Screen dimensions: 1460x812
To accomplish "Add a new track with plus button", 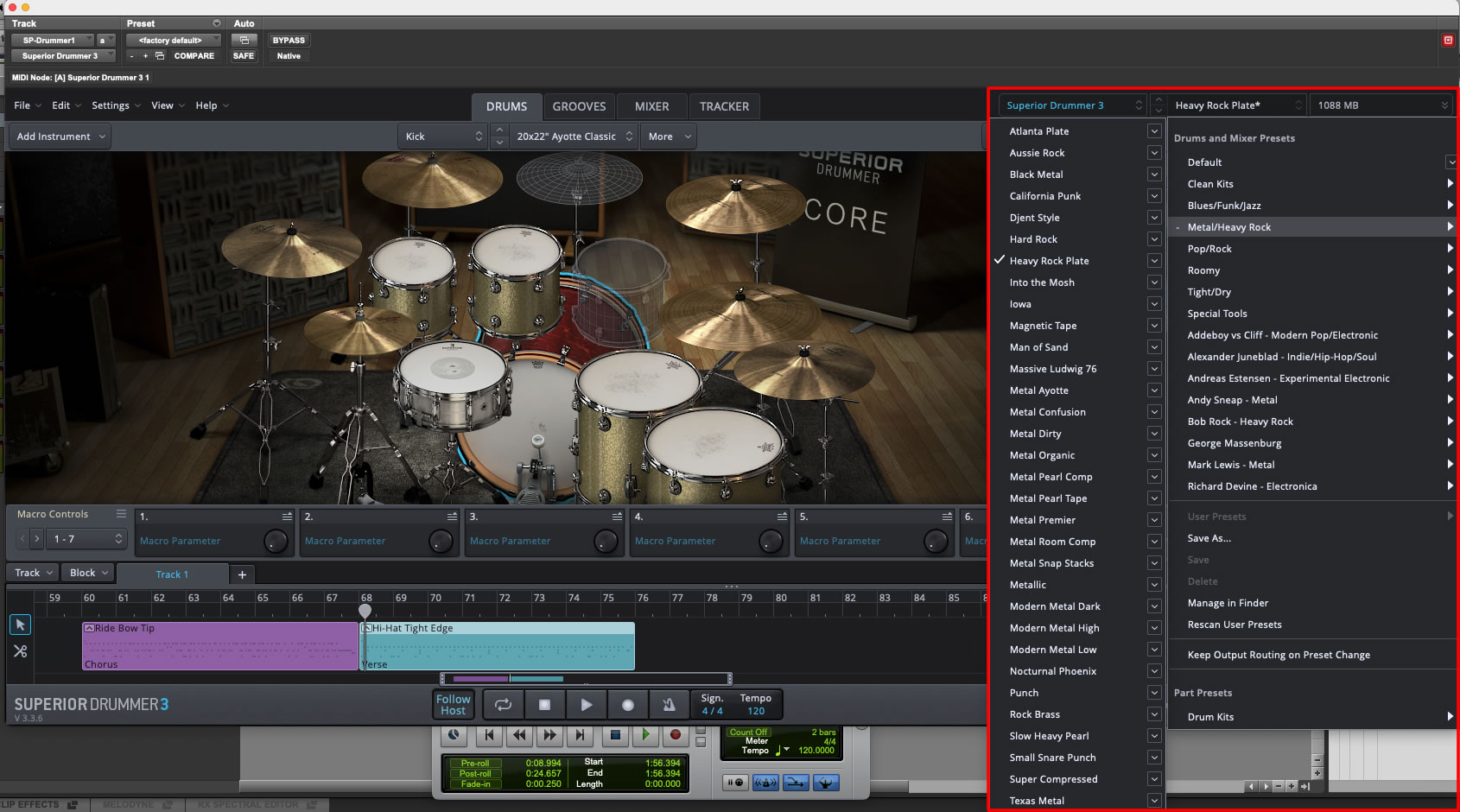I will point(242,574).
